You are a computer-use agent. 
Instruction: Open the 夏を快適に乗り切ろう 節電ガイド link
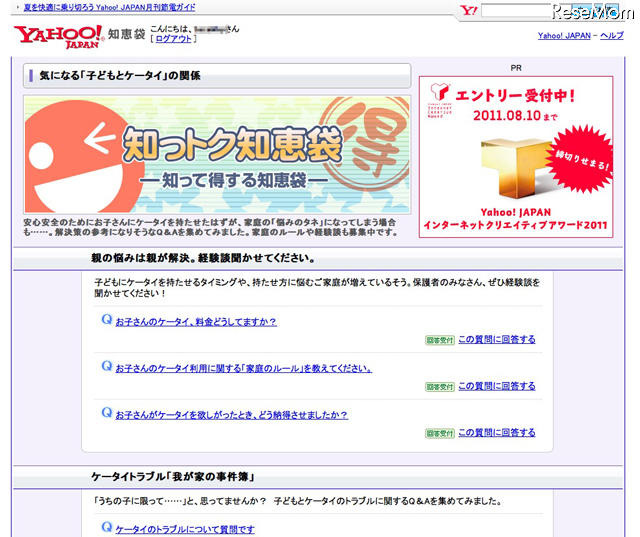[x=109, y=7]
